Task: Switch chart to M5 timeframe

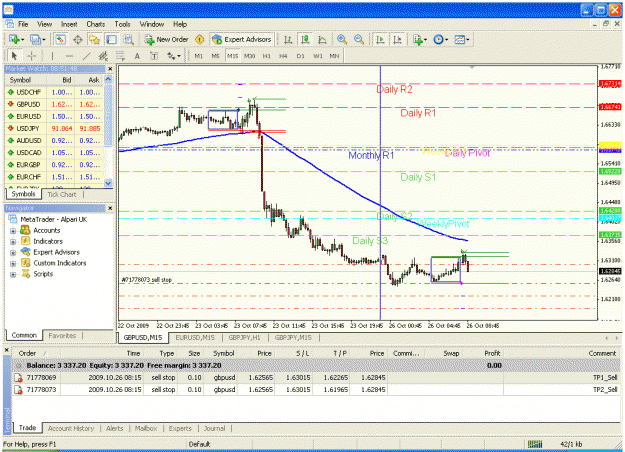Action: click(215, 56)
